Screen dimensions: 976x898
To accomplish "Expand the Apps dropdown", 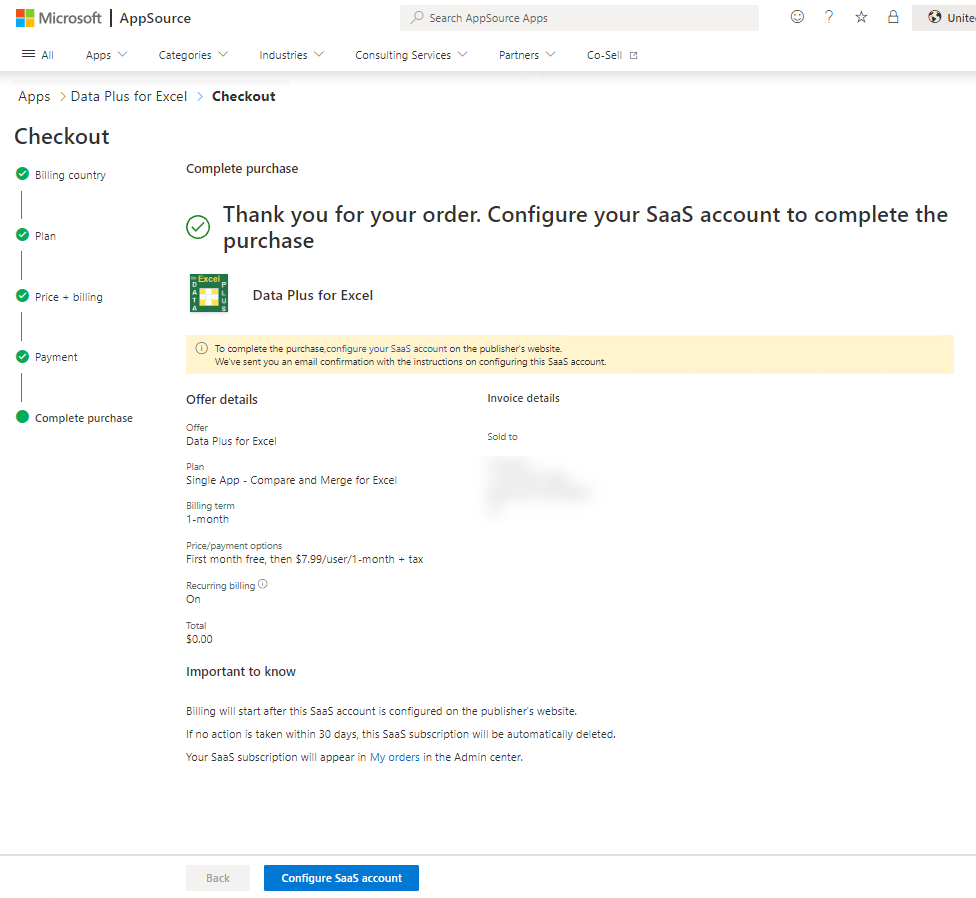I will (x=106, y=55).
